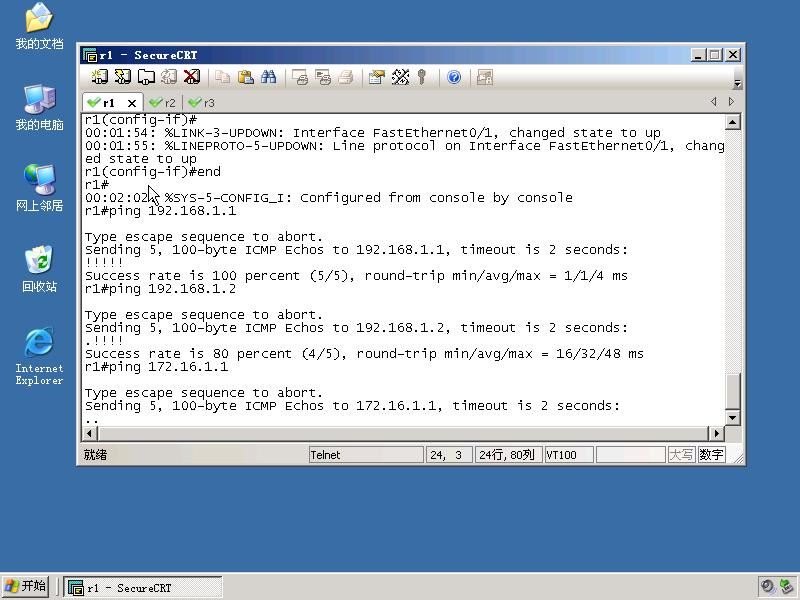Click the Print Screen icon
The width and height of the screenshot is (800, 600).
[300, 77]
